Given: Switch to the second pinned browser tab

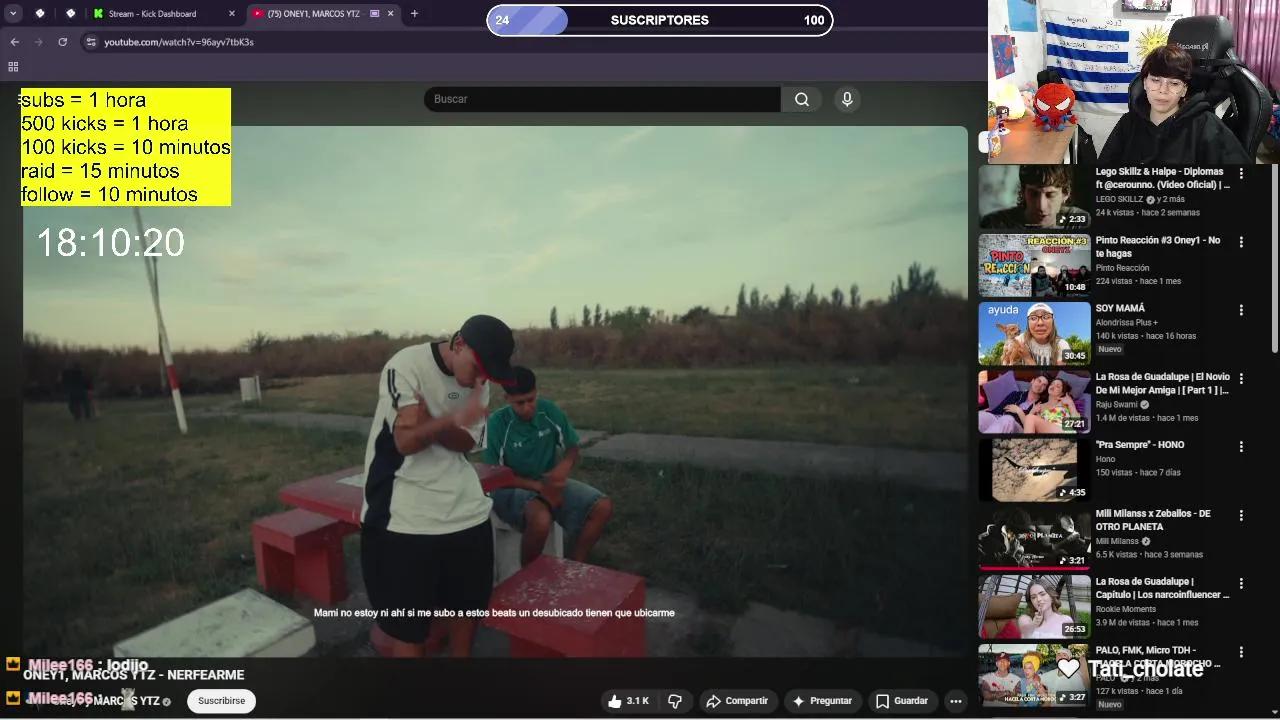Looking at the screenshot, I should (71, 14).
